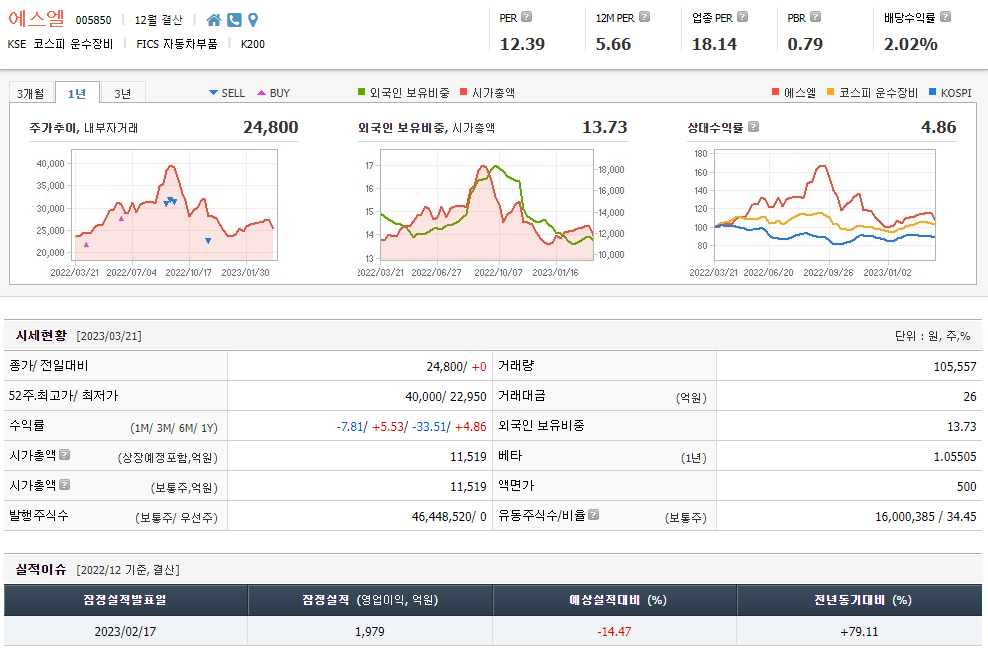Click the 외국인 보유비중 ownership chart
988x657 pixels.
tap(487, 205)
